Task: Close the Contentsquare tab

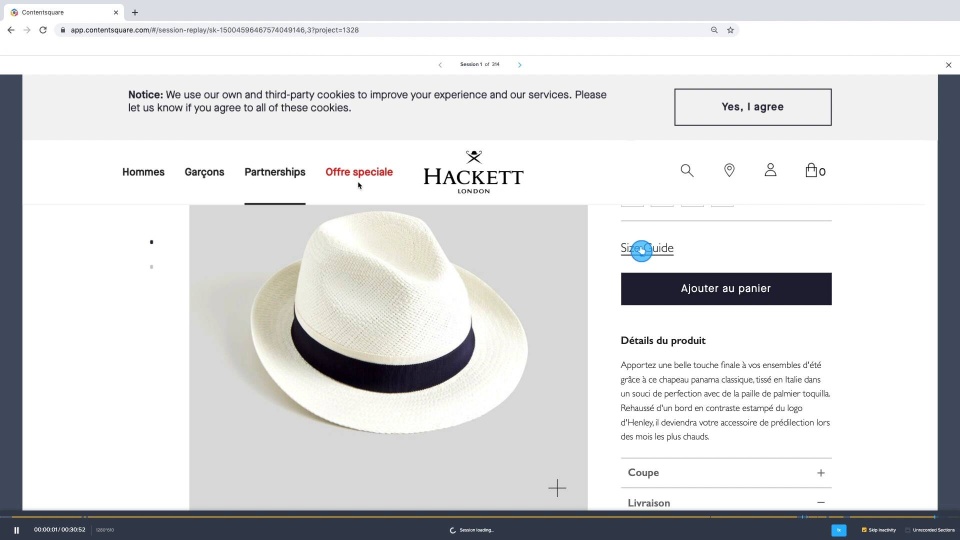Action: click(x=116, y=12)
